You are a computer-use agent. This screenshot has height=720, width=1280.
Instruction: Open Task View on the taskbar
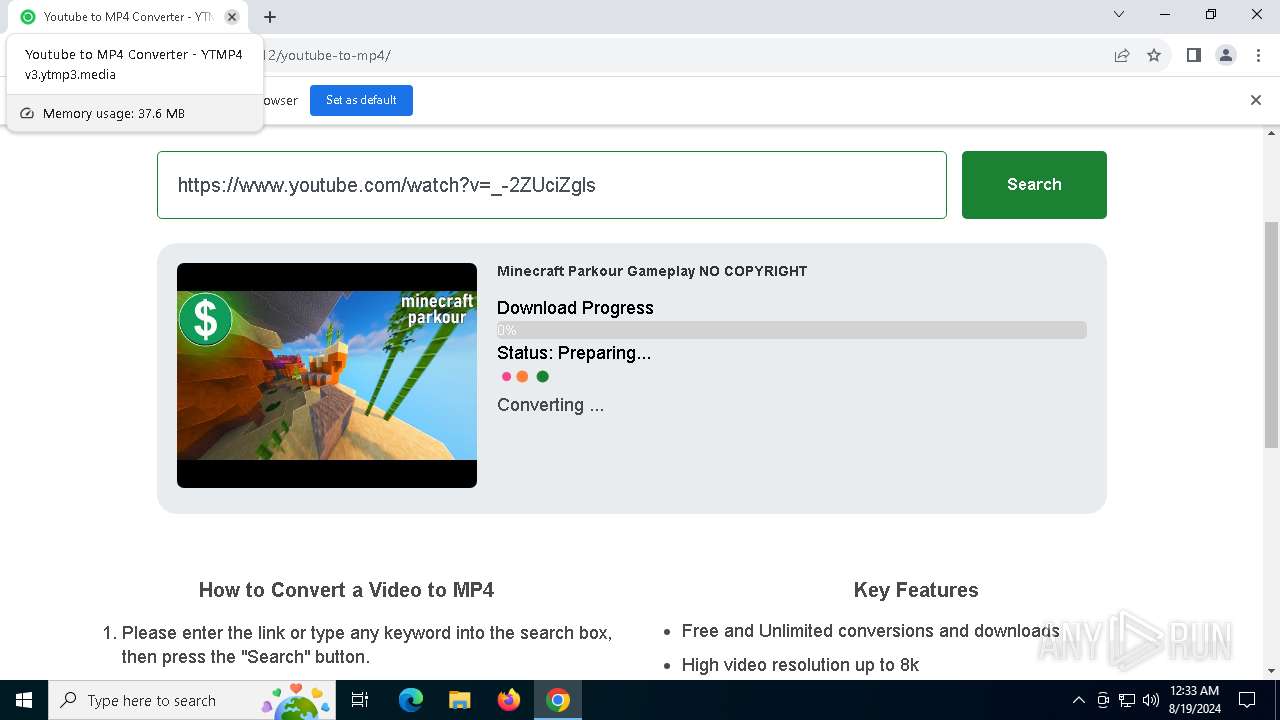pyautogui.click(x=360, y=700)
